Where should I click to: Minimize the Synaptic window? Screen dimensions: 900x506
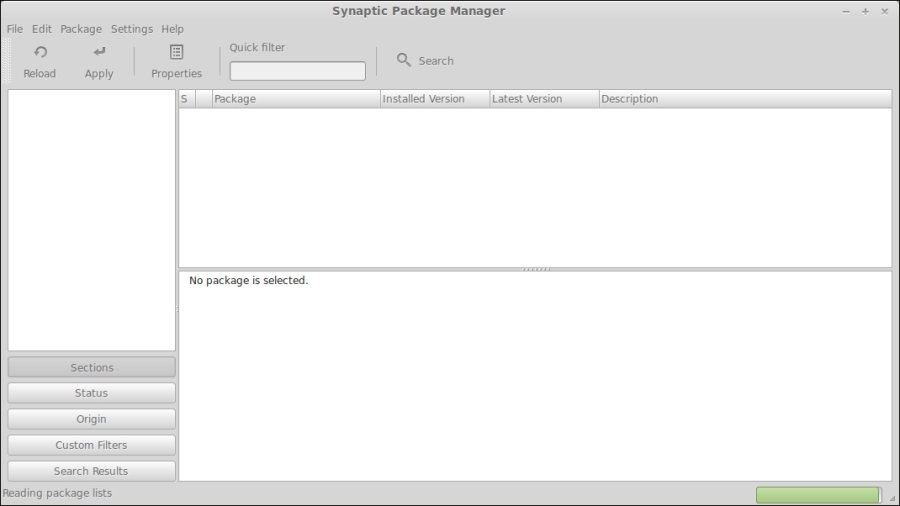[846, 11]
